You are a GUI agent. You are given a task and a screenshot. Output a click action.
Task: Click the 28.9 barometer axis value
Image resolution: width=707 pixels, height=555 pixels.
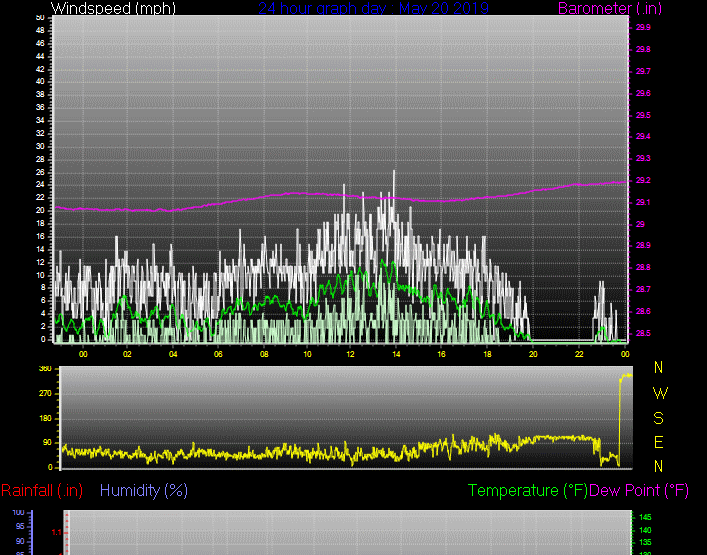click(643, 246)
